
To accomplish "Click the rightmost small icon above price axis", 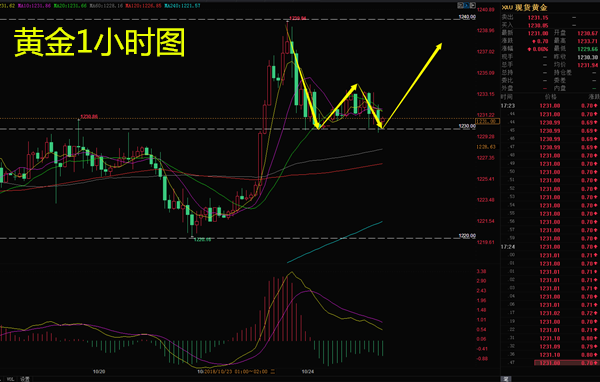I will point(473,5).
